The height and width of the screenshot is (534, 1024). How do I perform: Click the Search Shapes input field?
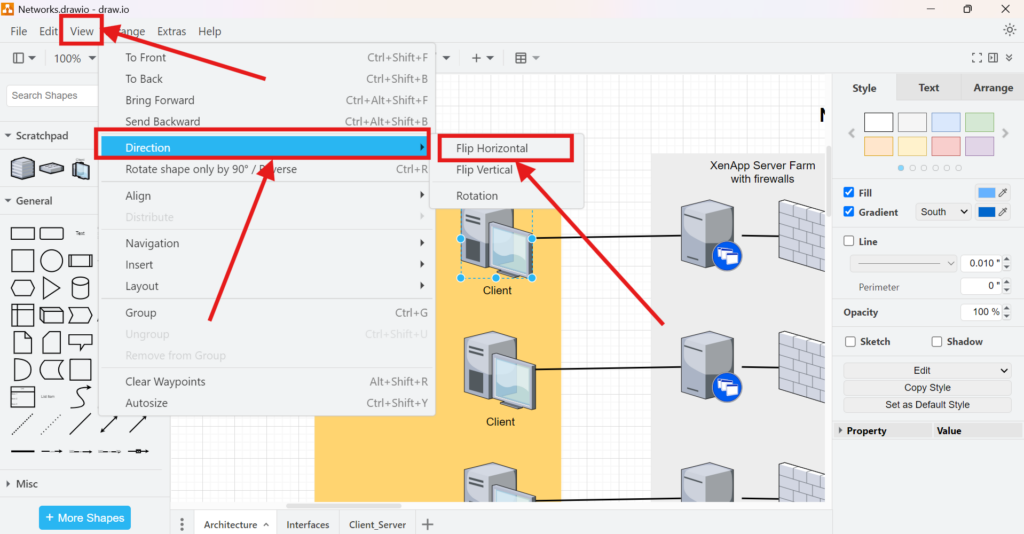pyautogui.click(x=52, y=95)
